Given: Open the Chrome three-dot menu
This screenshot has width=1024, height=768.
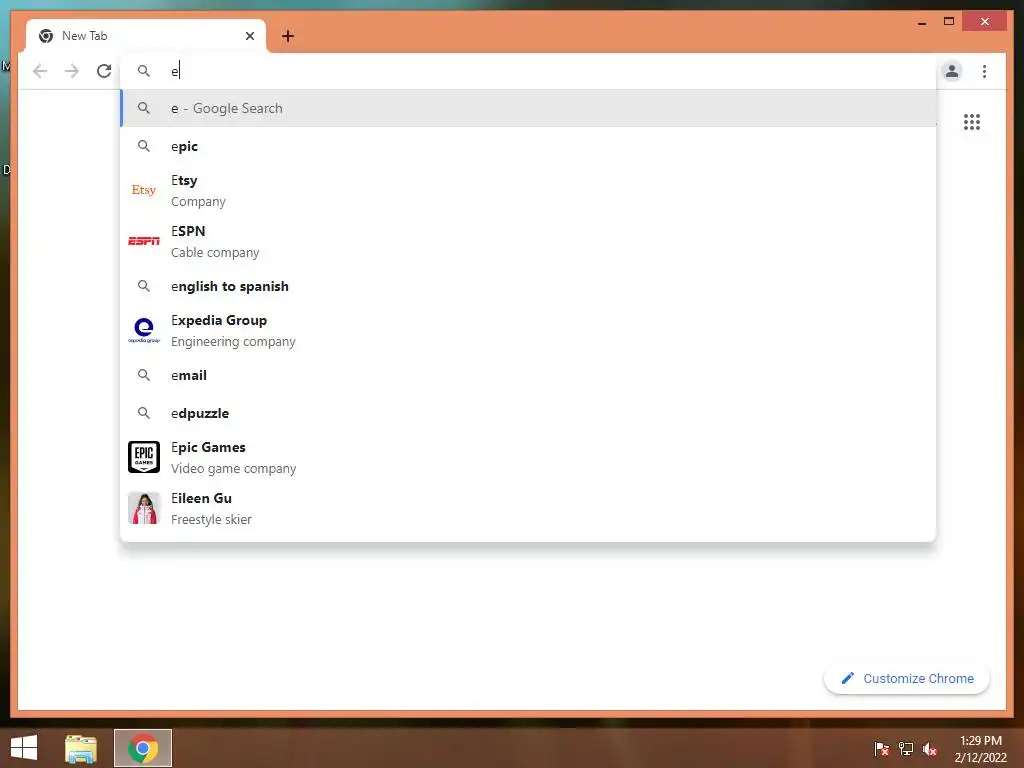Looking at the screenshot, I should point(984,71).
